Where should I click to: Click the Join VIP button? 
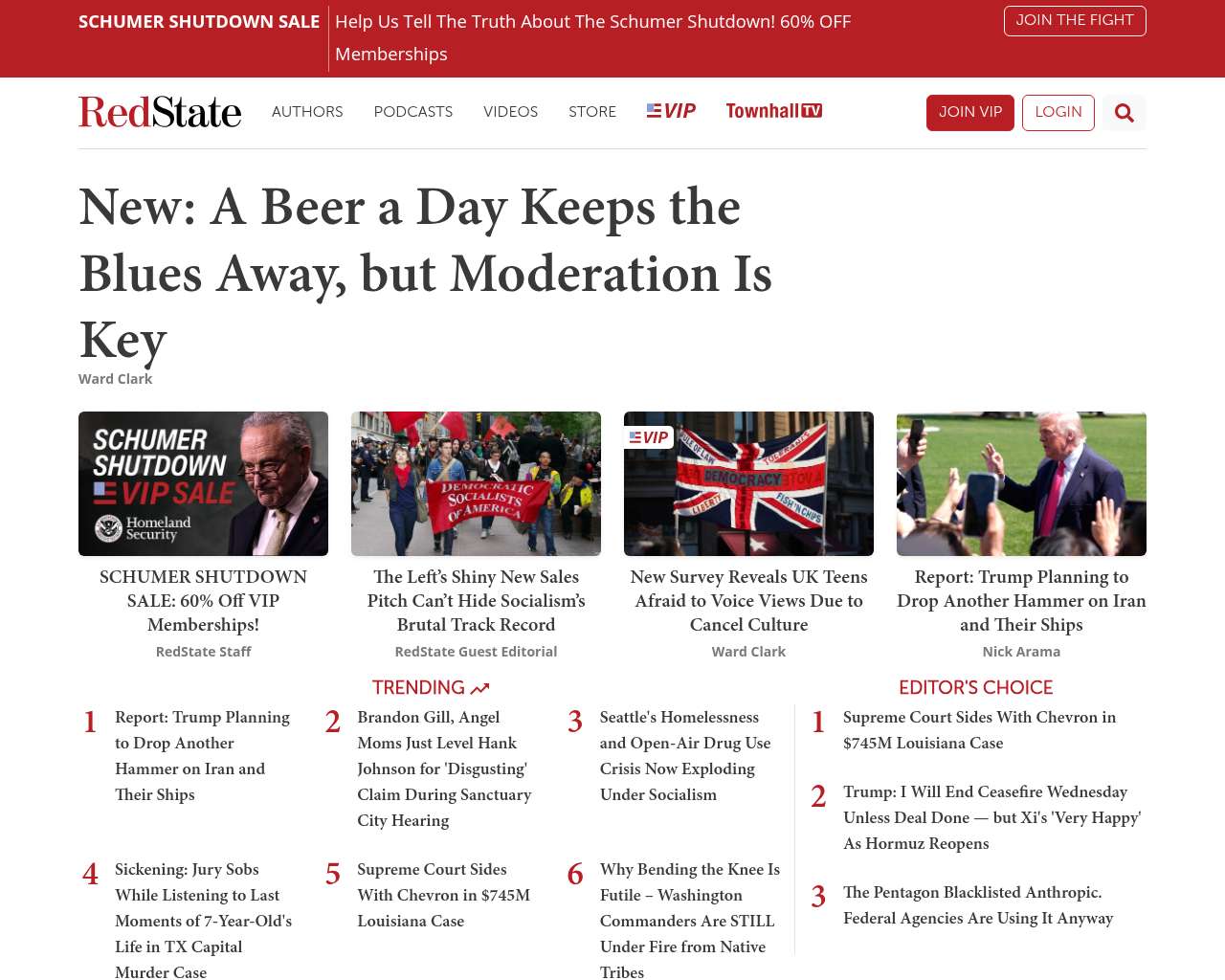[970, 113]
